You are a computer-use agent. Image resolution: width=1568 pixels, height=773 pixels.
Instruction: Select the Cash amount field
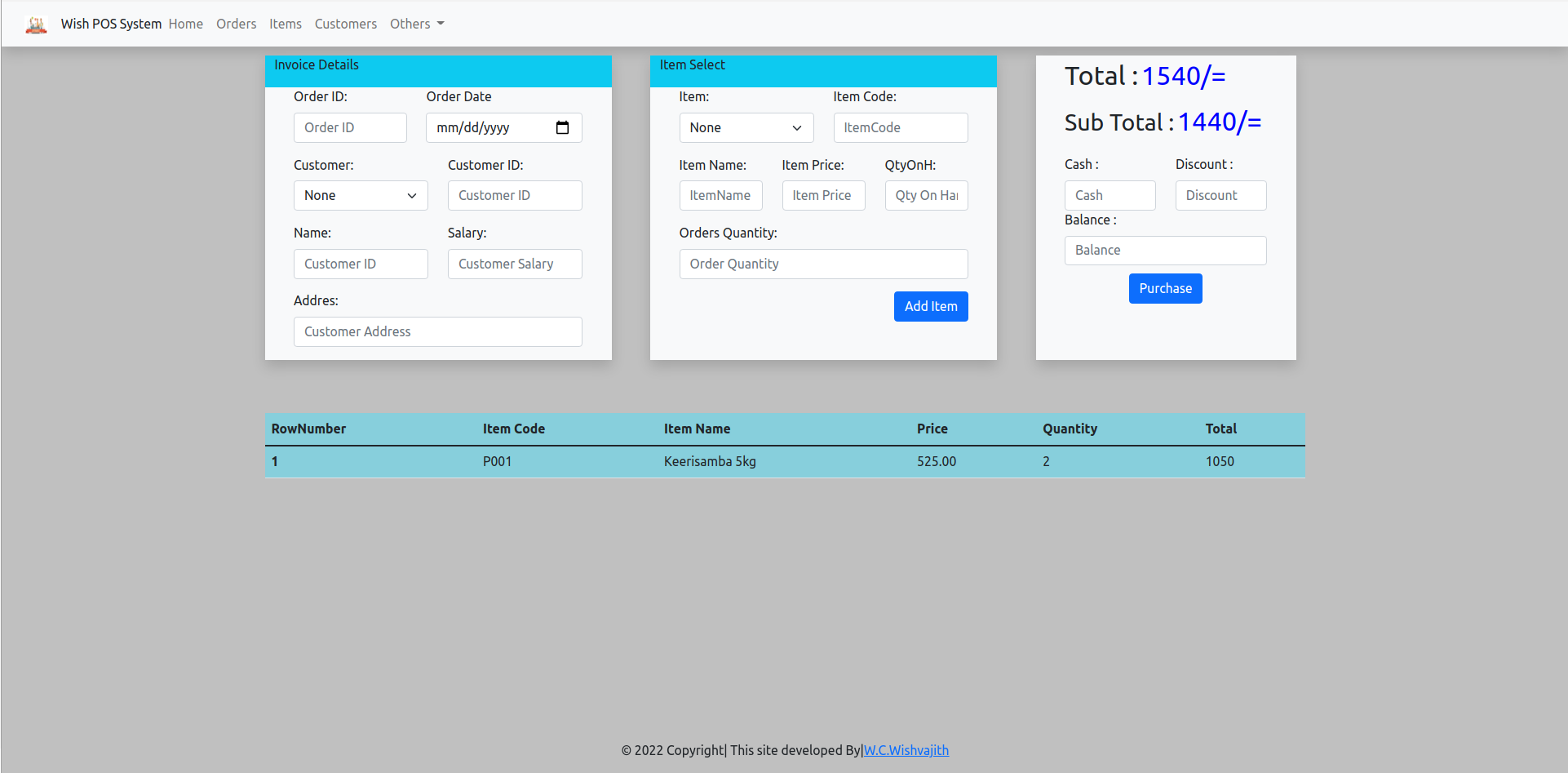[1110, 196]
